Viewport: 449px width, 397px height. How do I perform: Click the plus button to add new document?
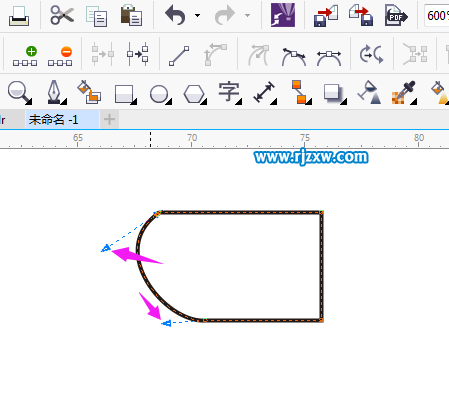click(109, 119)
